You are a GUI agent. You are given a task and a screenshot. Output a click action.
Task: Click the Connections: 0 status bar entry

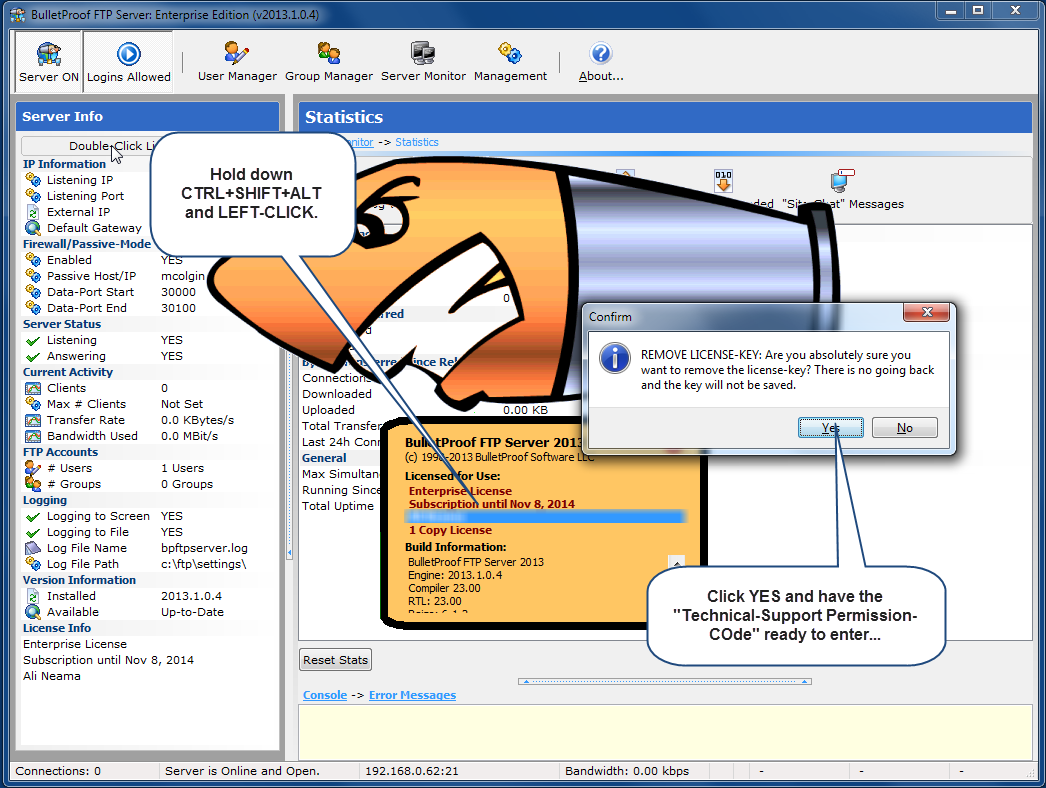58,771
